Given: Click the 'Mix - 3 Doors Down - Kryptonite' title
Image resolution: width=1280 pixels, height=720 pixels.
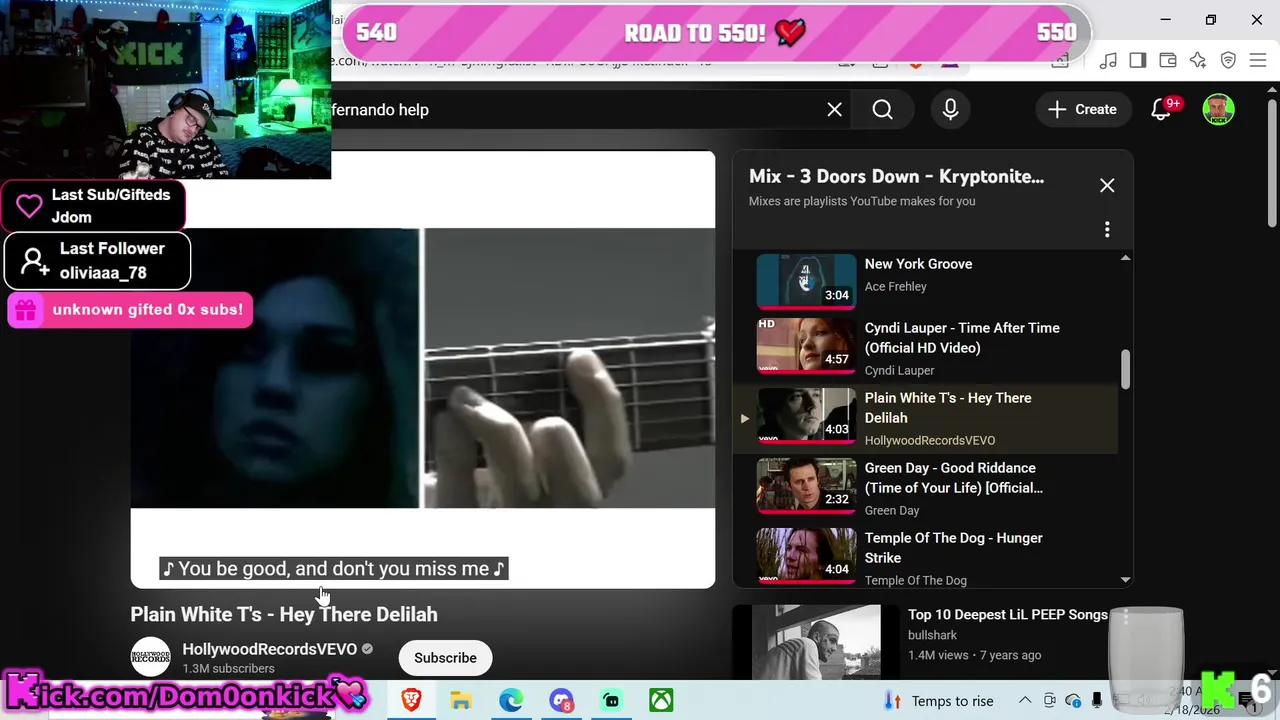Looking at the screenshot, I should 896,176.
